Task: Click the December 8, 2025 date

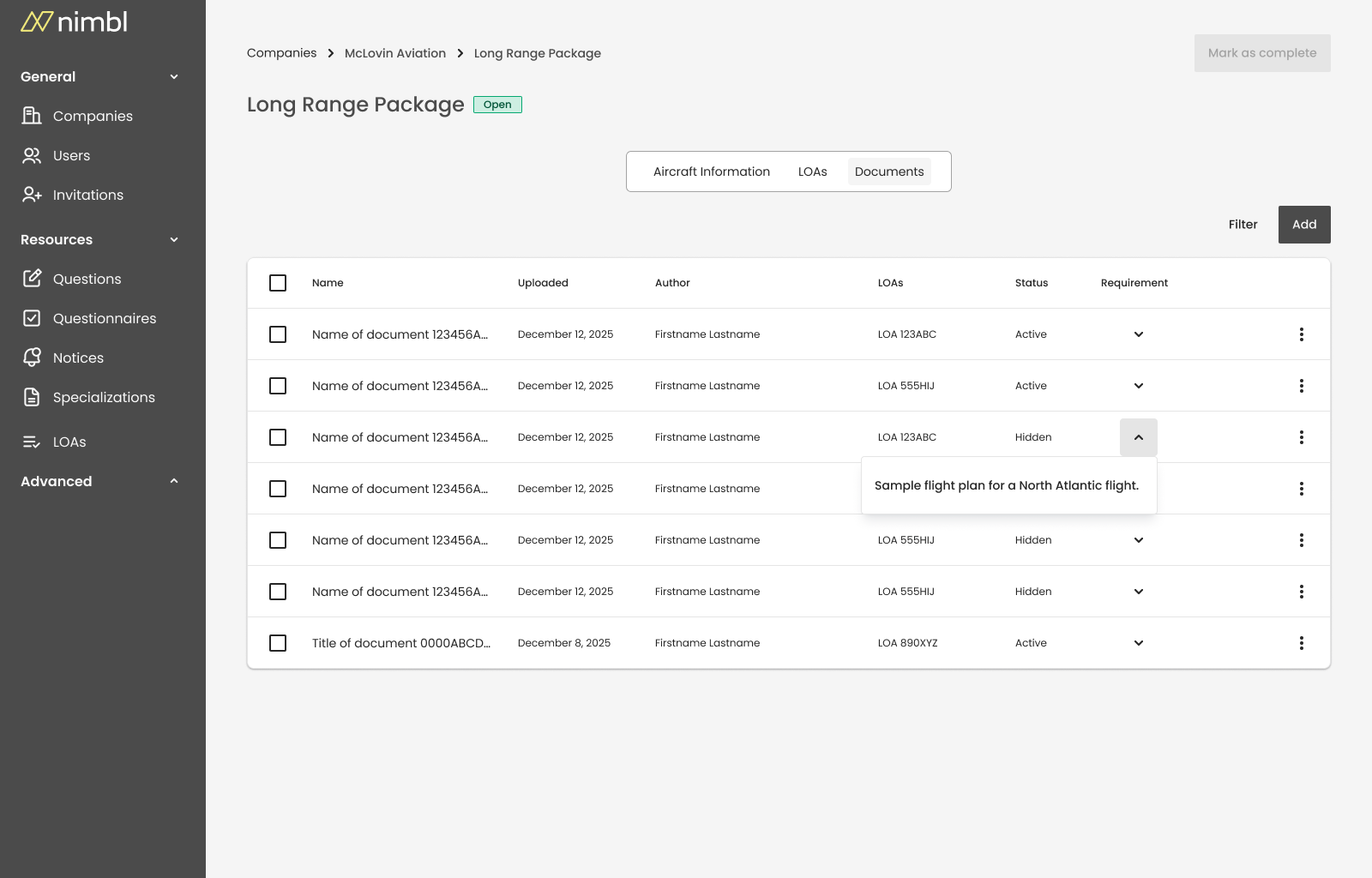Action: tap(564, 643)
